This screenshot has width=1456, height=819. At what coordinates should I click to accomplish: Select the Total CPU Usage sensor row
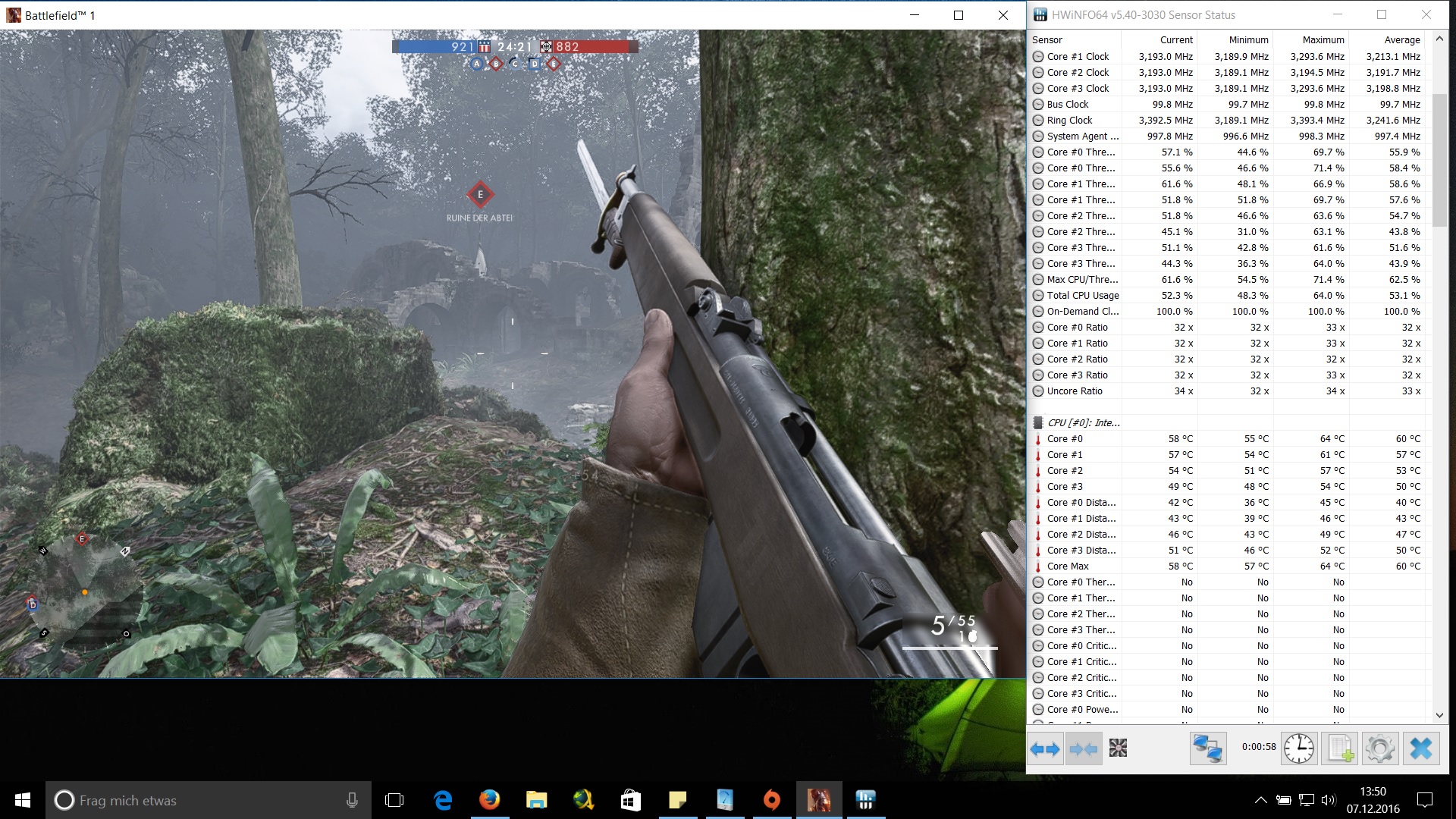(1082, 295)
